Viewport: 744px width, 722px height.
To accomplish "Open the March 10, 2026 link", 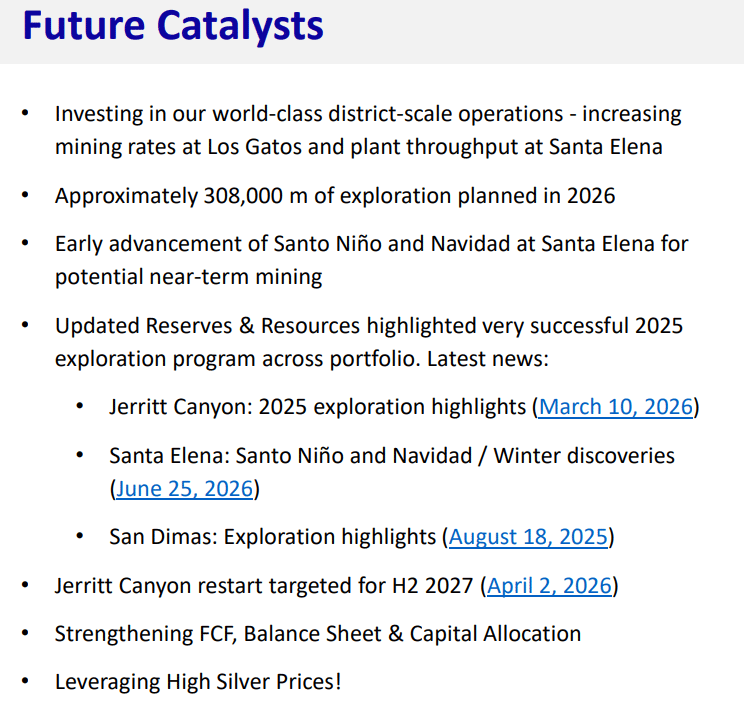I will click(616, 407).
